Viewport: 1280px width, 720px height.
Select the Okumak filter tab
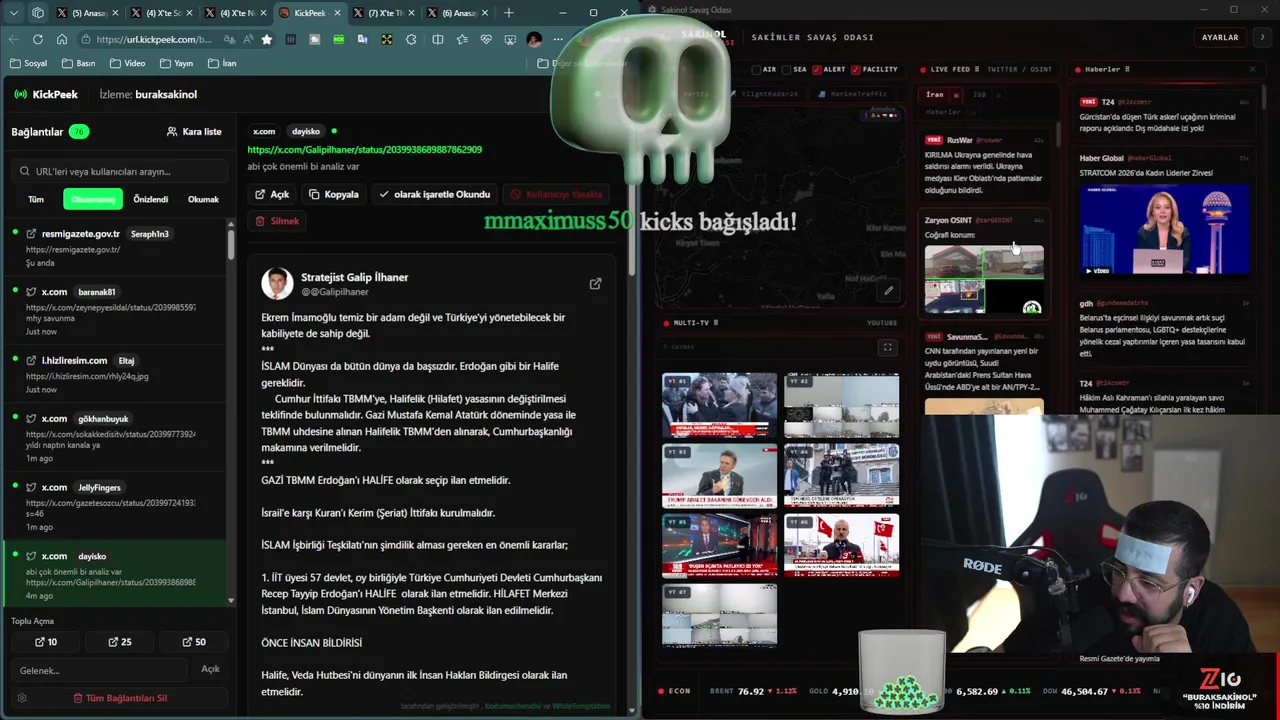(x=203, y=199)
